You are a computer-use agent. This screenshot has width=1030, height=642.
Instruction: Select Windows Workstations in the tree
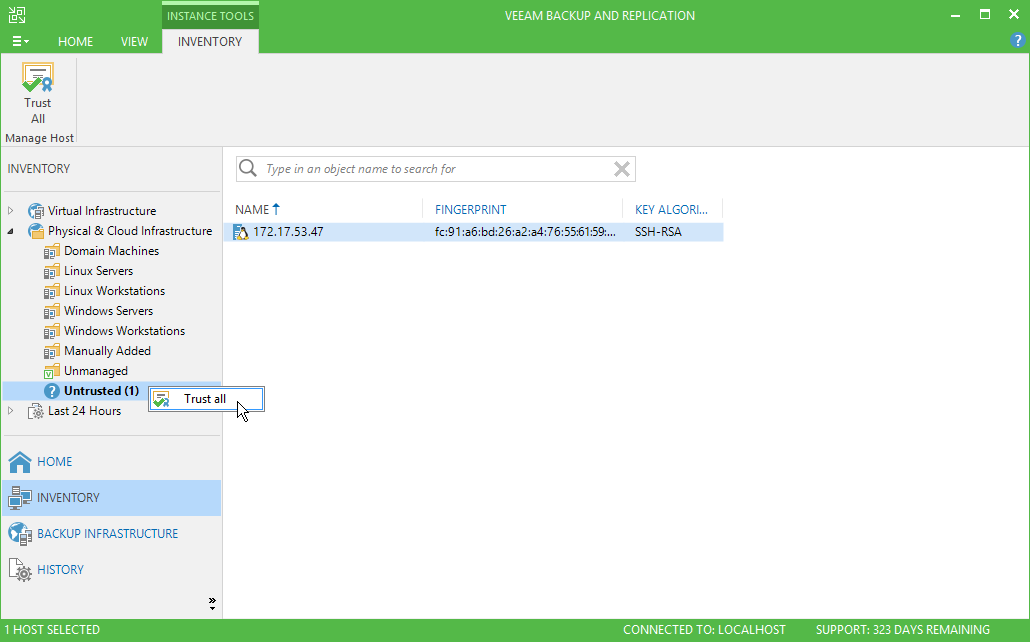[124, 331]
